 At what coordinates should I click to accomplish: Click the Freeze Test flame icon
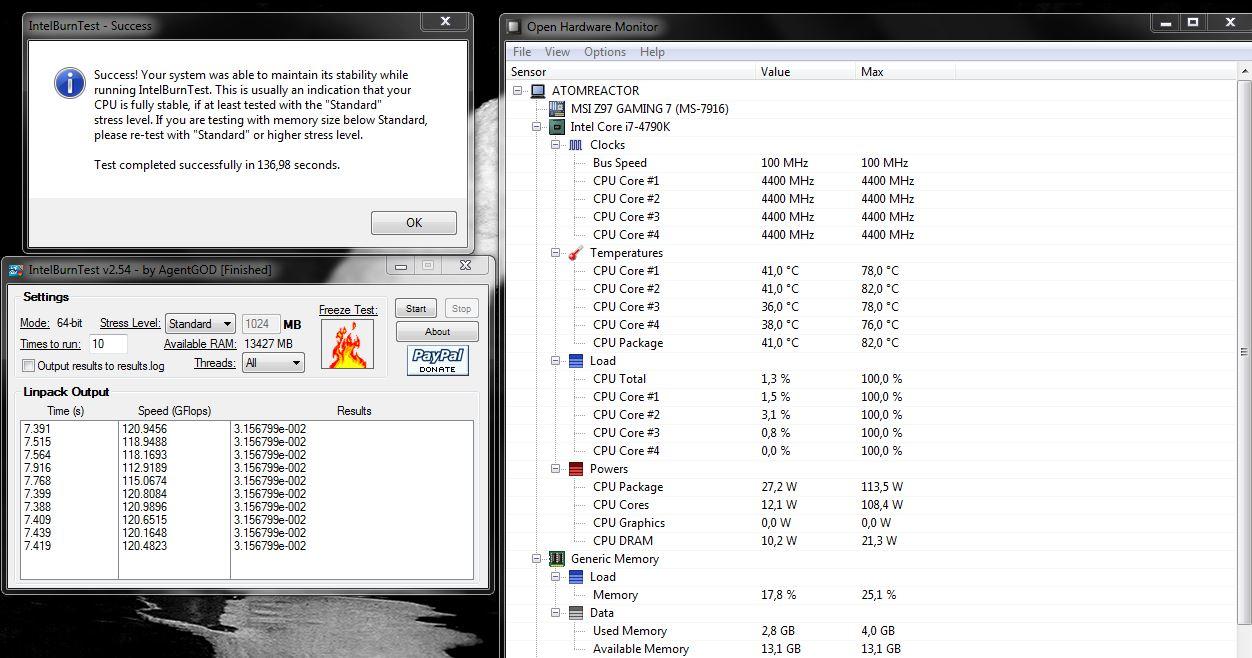348,344
